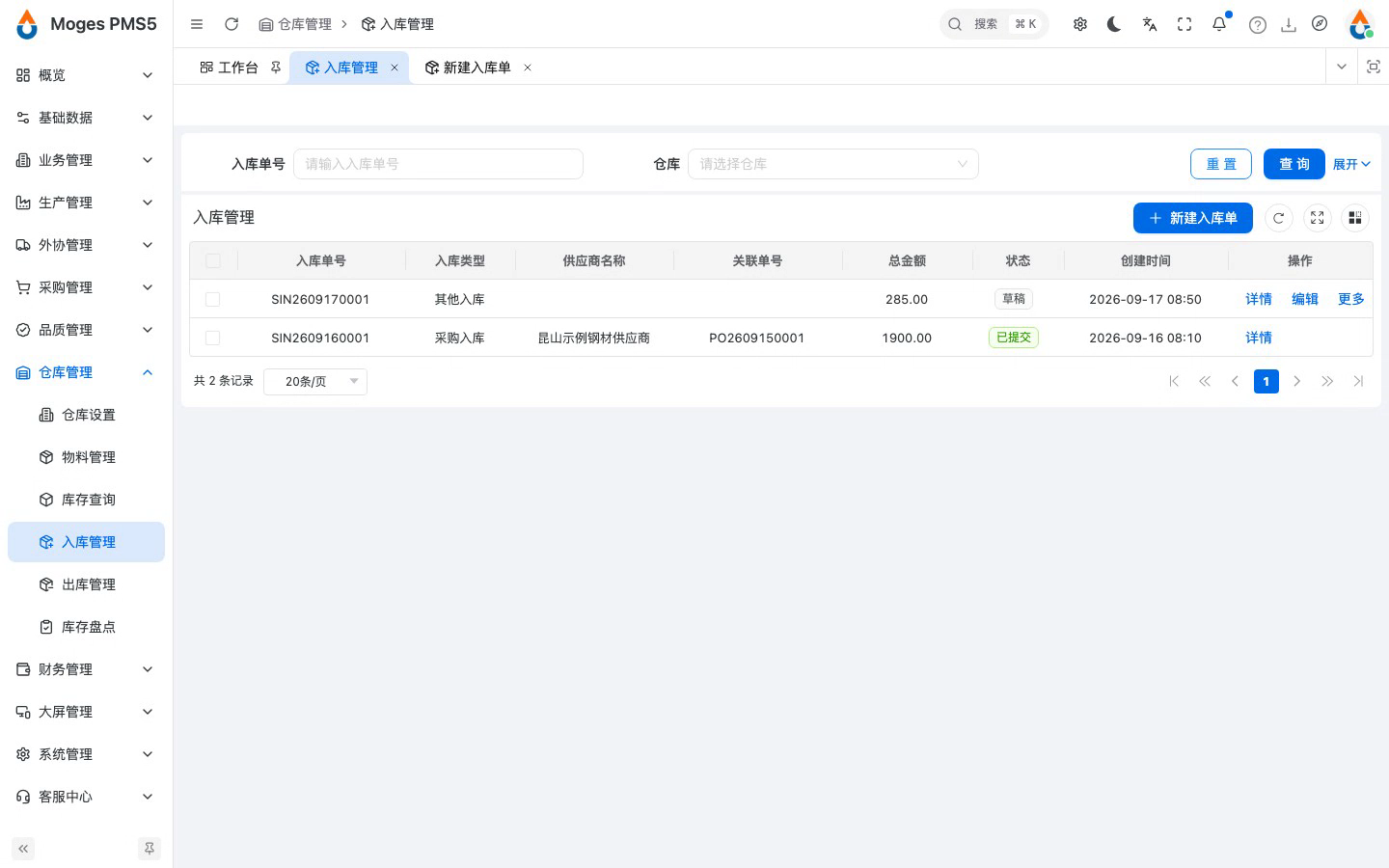Expand table to fullscreen
Image resolution: width=1389 pixels, height=868 pixels.
pyautogui.click(x=1318, y=218)
